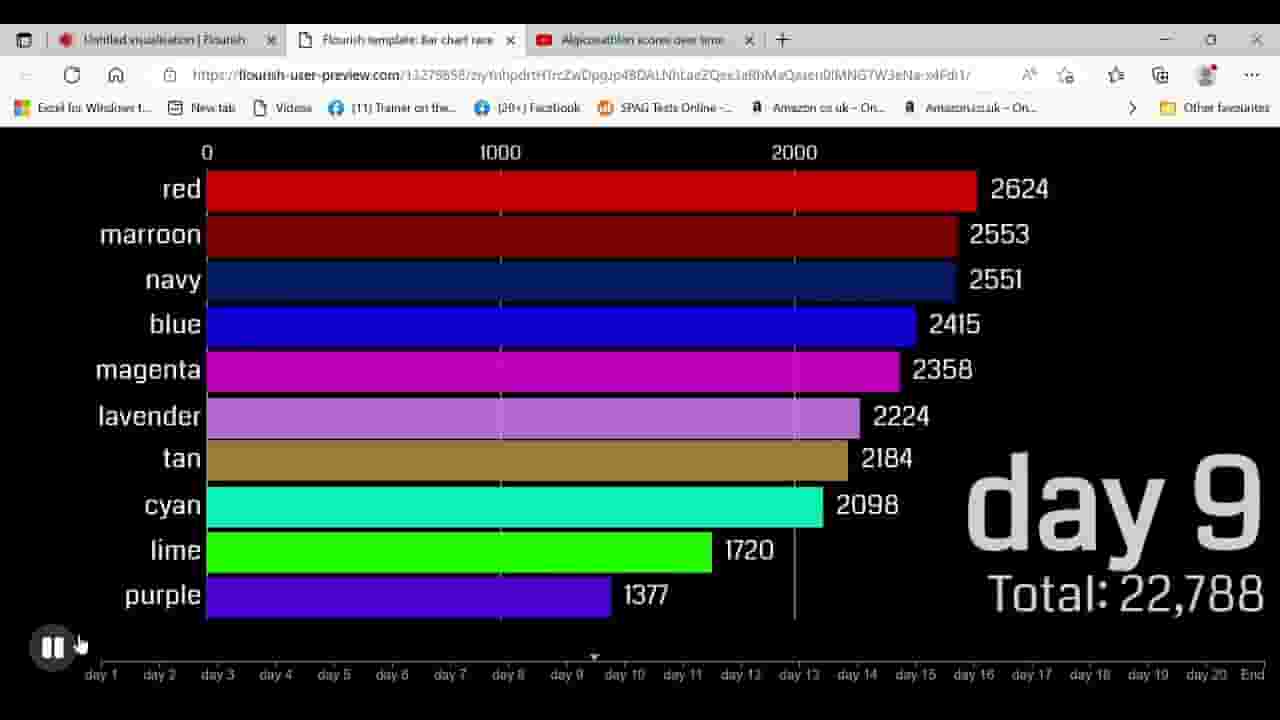Jump to End on the timeline
The width and height of the screenshot is (1280, 720).
[x=1253, y=675]
